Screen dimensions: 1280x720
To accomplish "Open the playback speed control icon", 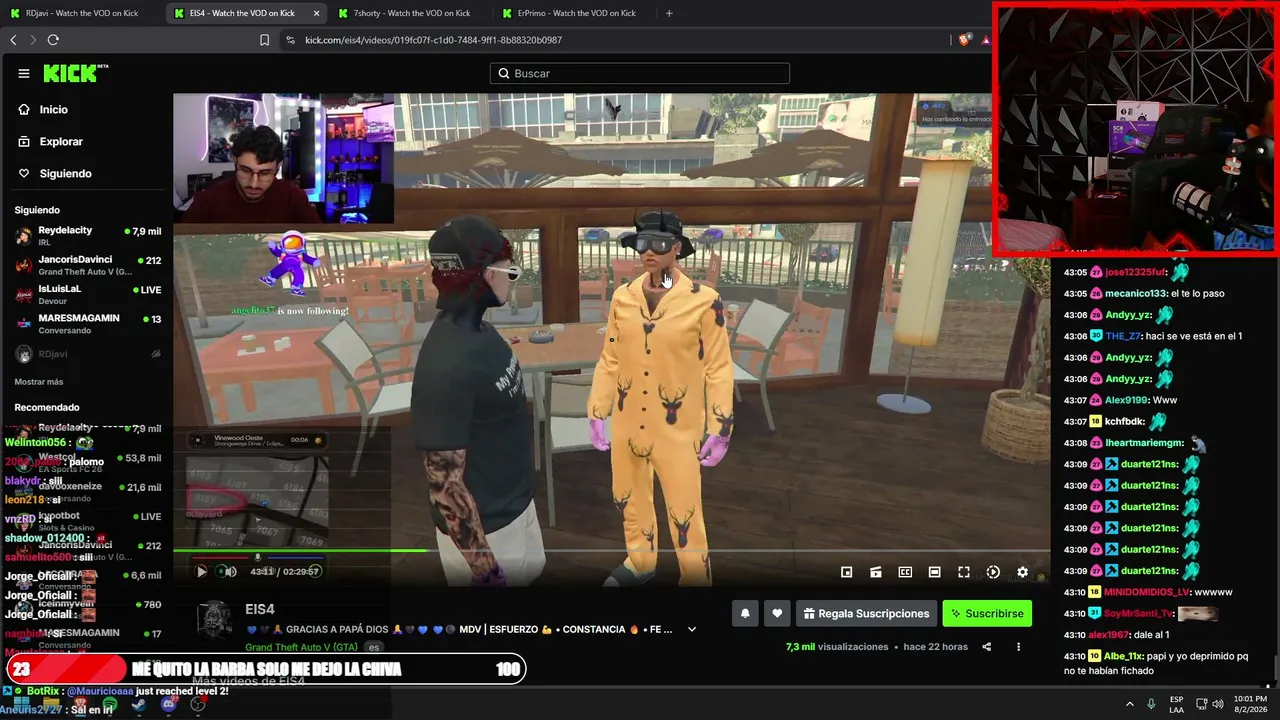I will pyautogui.click(x=993, y=572).
